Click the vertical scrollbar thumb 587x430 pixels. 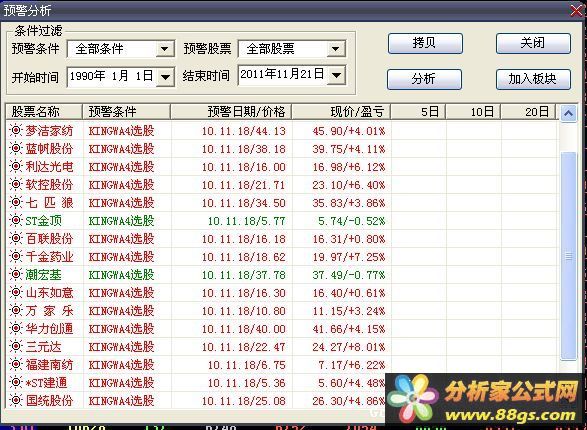click(568, 256)
